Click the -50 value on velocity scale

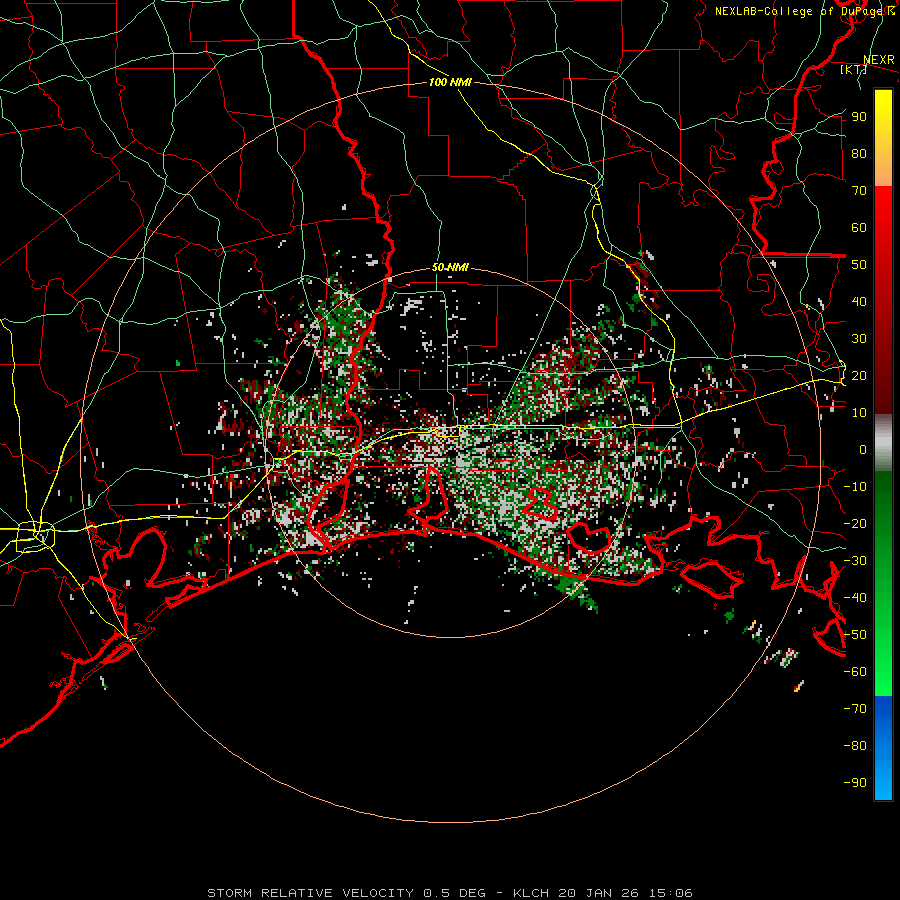click(x=855, y=635)
